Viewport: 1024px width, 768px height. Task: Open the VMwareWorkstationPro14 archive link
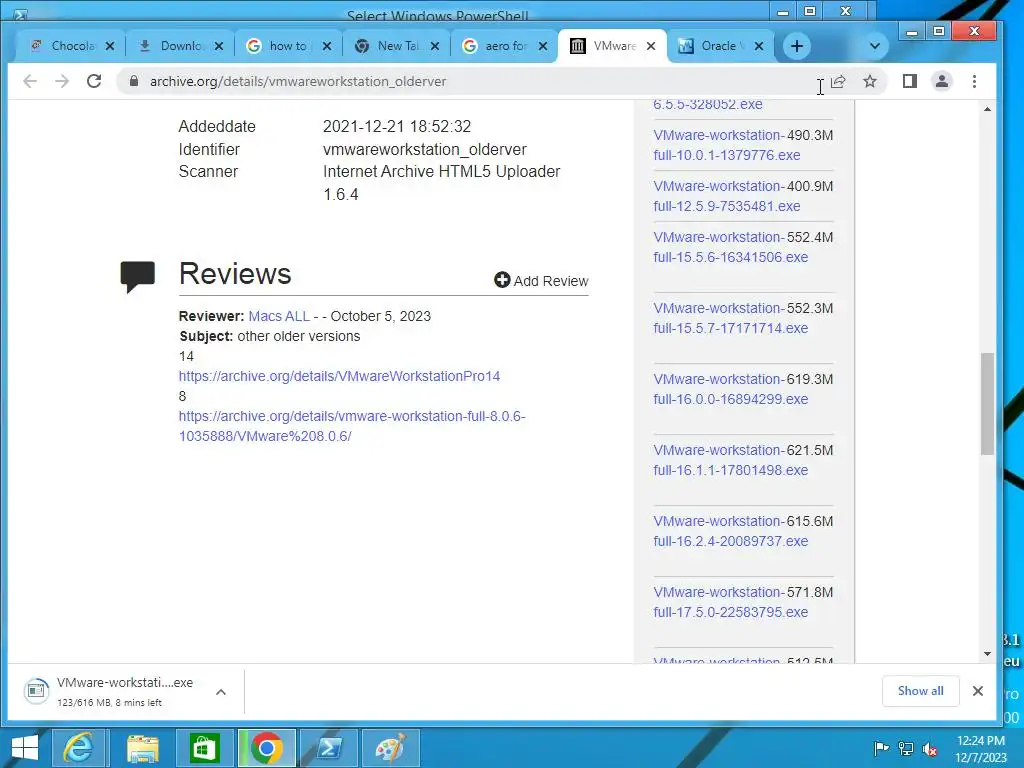point(340,376)
